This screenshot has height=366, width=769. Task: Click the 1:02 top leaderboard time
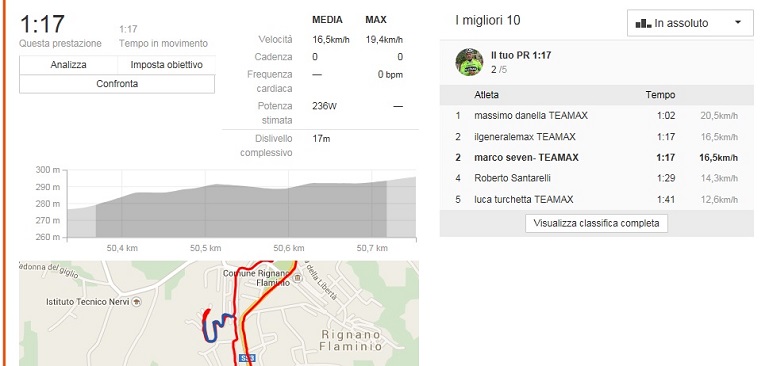click(666, 116)
